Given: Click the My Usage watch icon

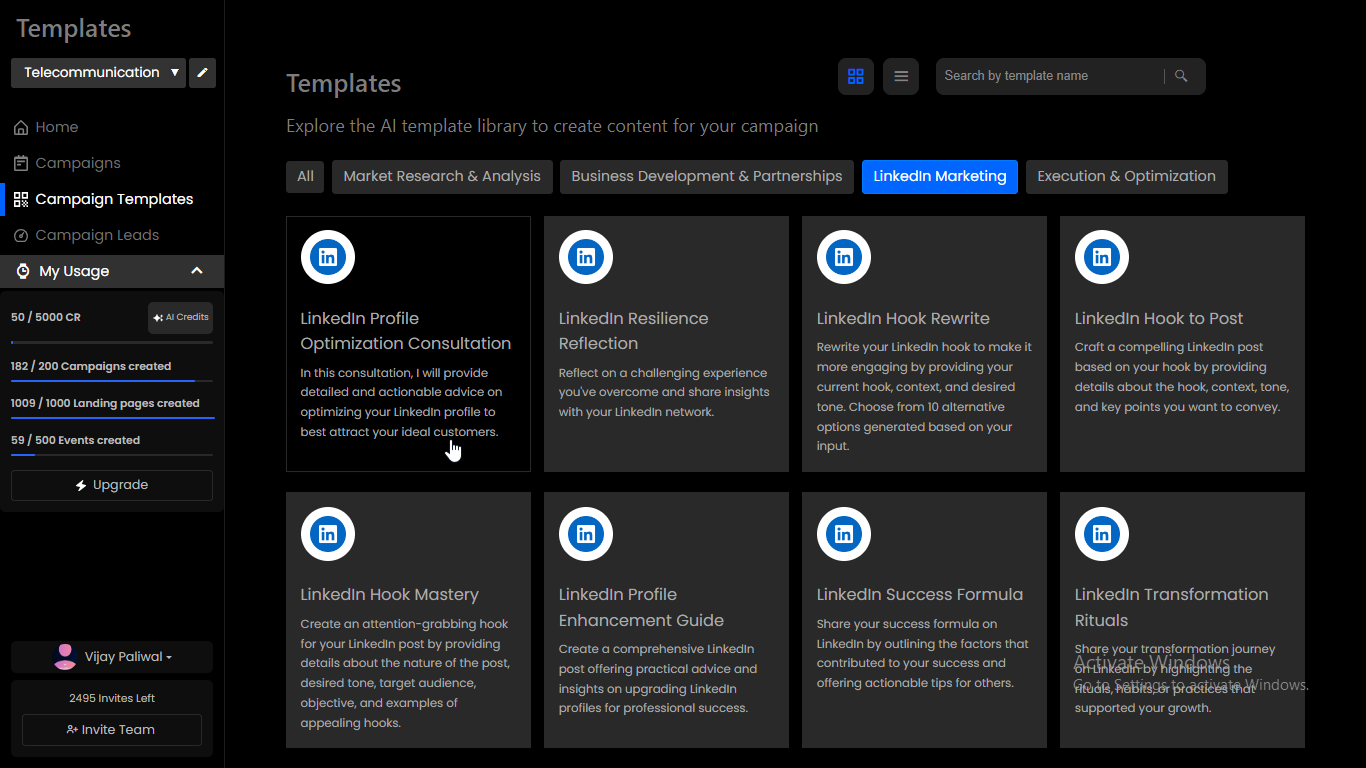Looking at the screenshot, I should click(23, 271).
